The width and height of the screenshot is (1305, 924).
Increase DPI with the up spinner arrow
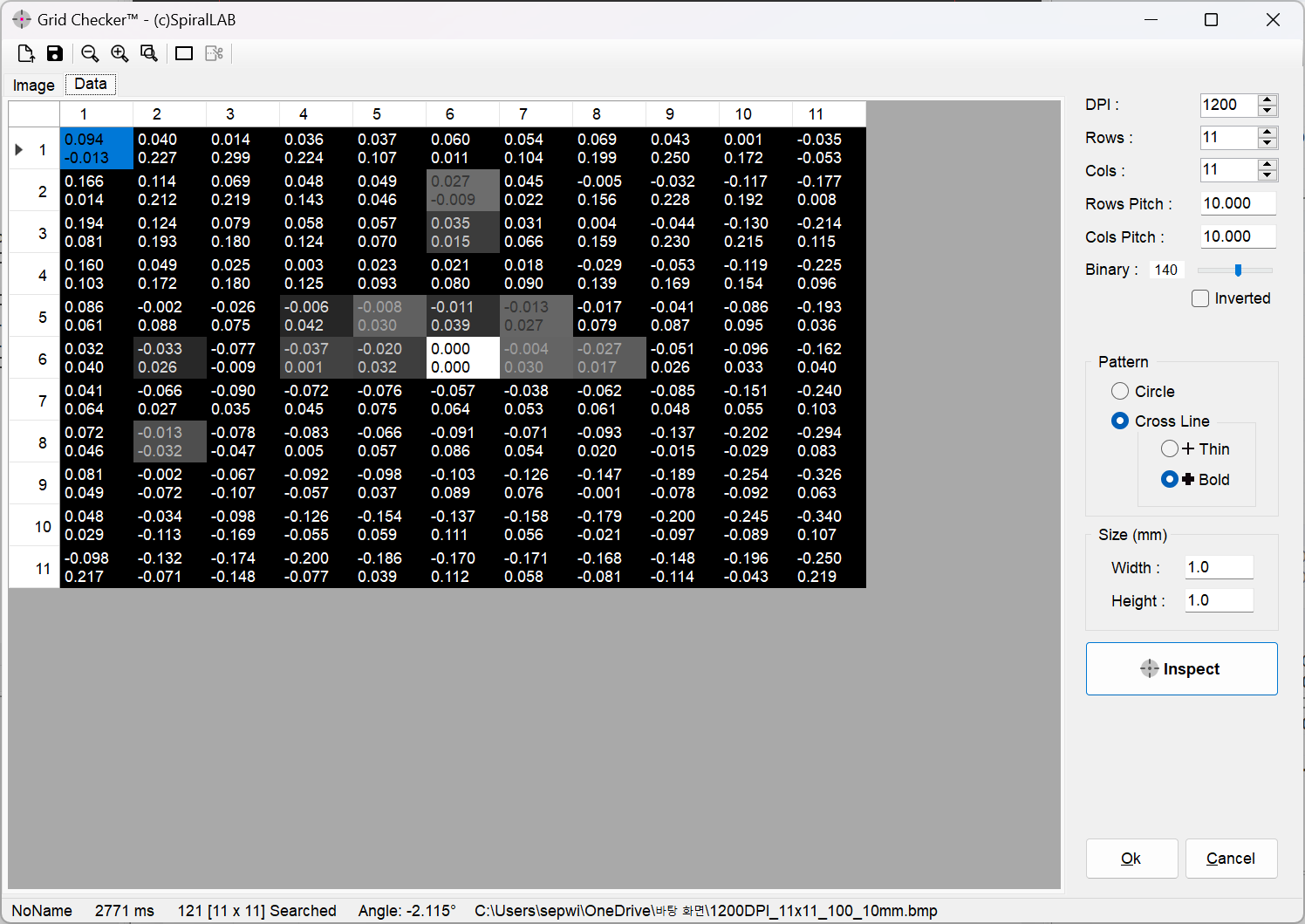click(1267, 99)
